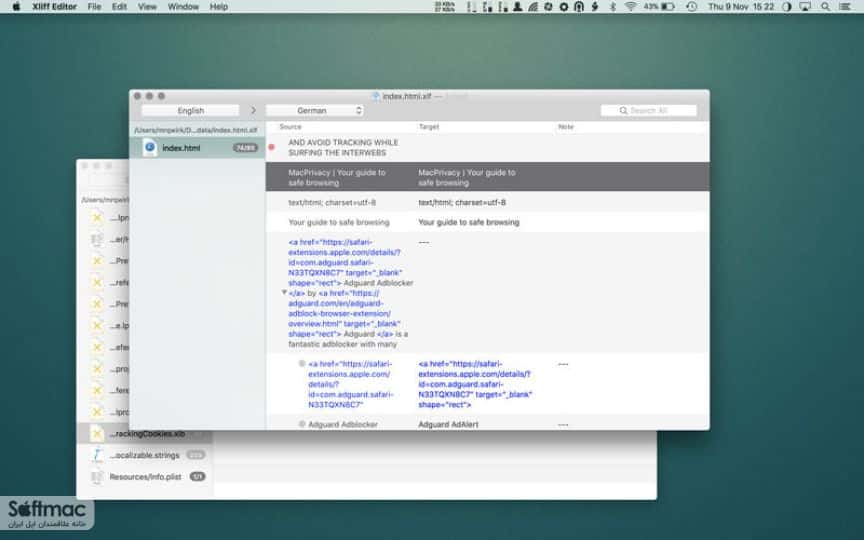Click the lightning bolt menu bar icon
This screenshot has width=864, height=540.
[x=595, y=7]
